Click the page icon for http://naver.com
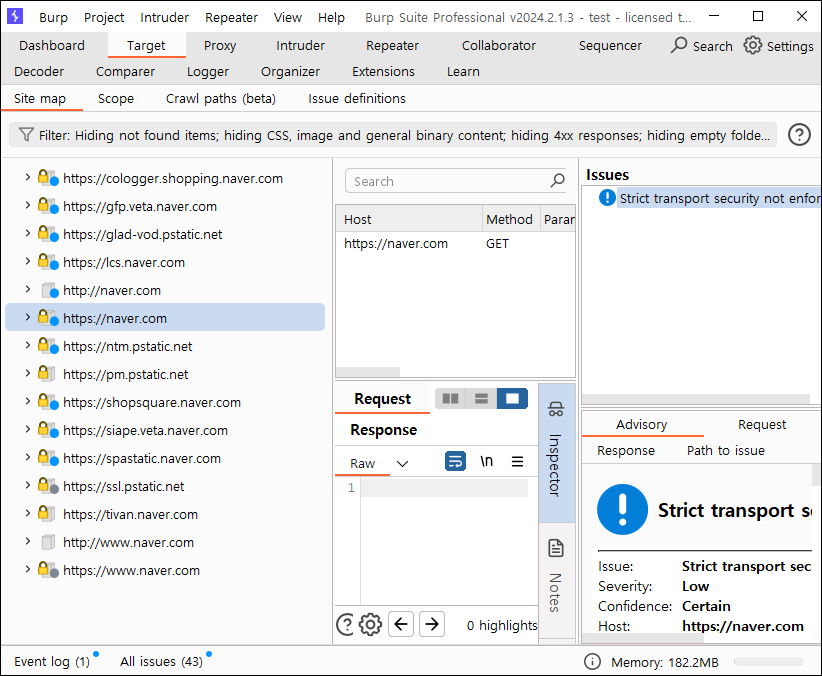822x676 pixels. point(49,290)
